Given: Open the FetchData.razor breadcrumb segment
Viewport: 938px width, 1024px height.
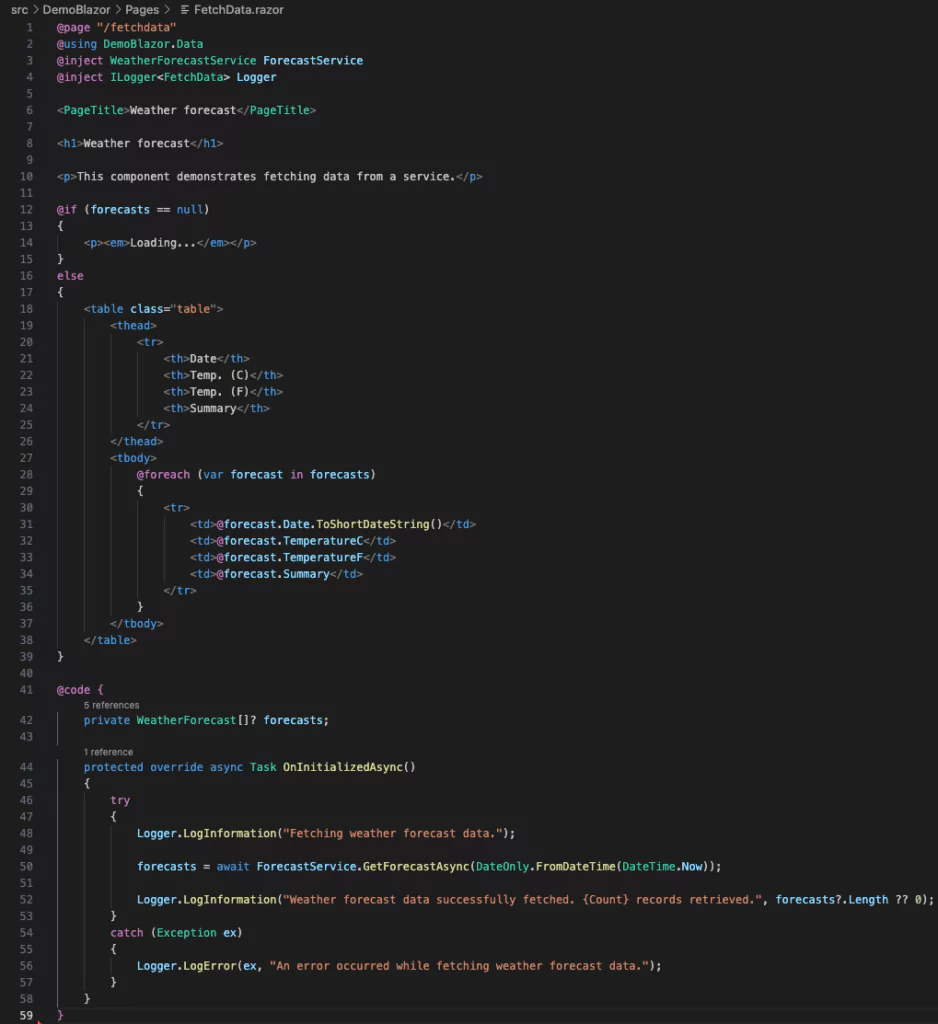Looking at the screenshot, I should (x=238, y=10).
